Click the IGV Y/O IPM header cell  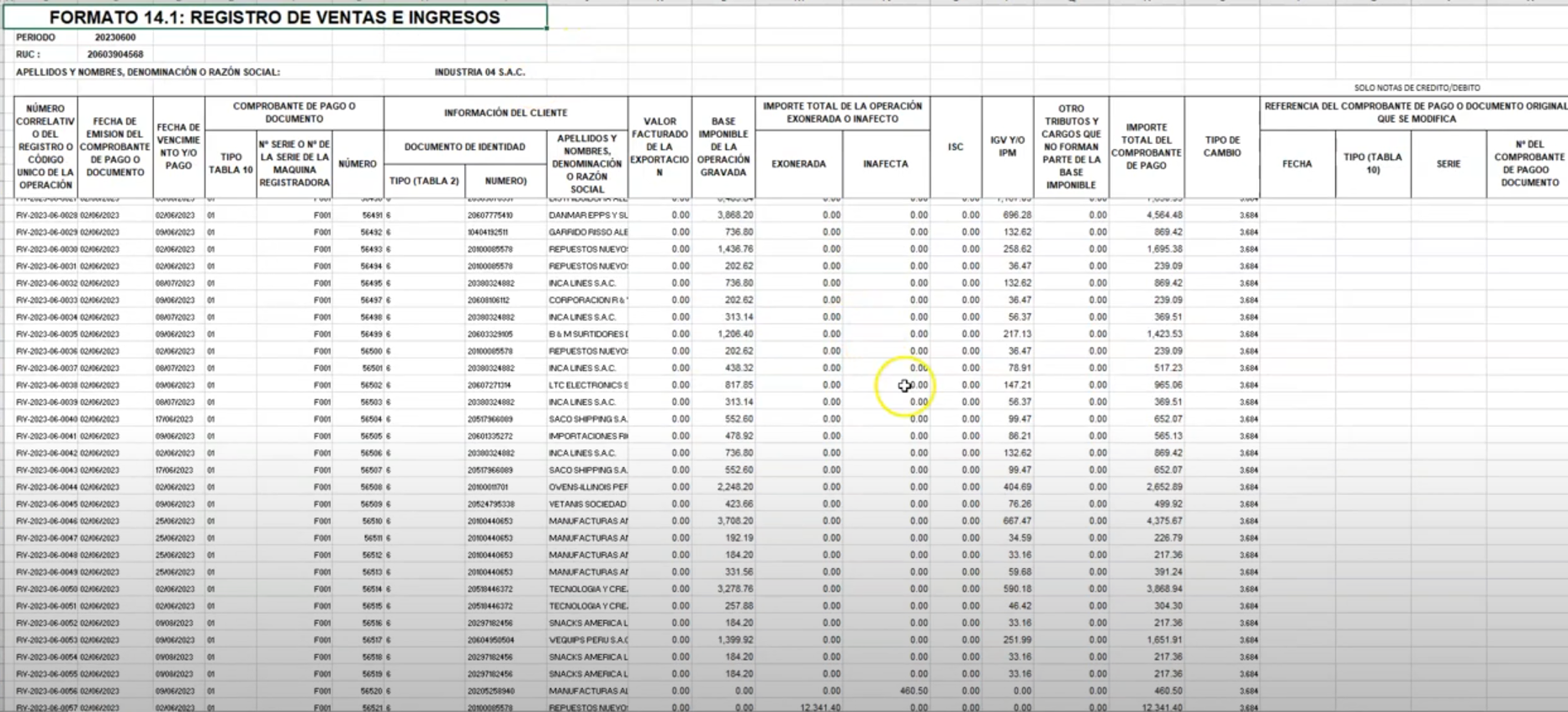(1007, 146)
